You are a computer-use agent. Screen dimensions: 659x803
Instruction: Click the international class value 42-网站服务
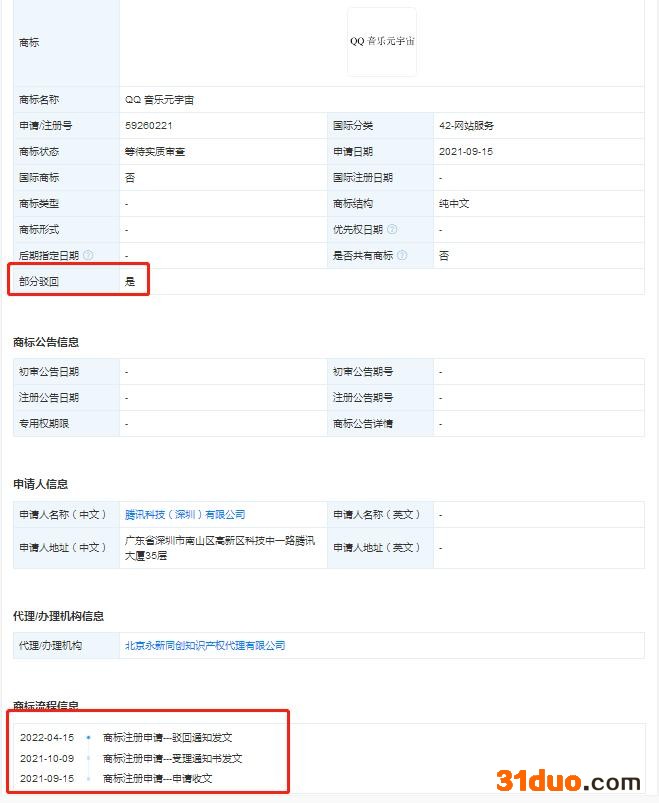coord(466,125)
